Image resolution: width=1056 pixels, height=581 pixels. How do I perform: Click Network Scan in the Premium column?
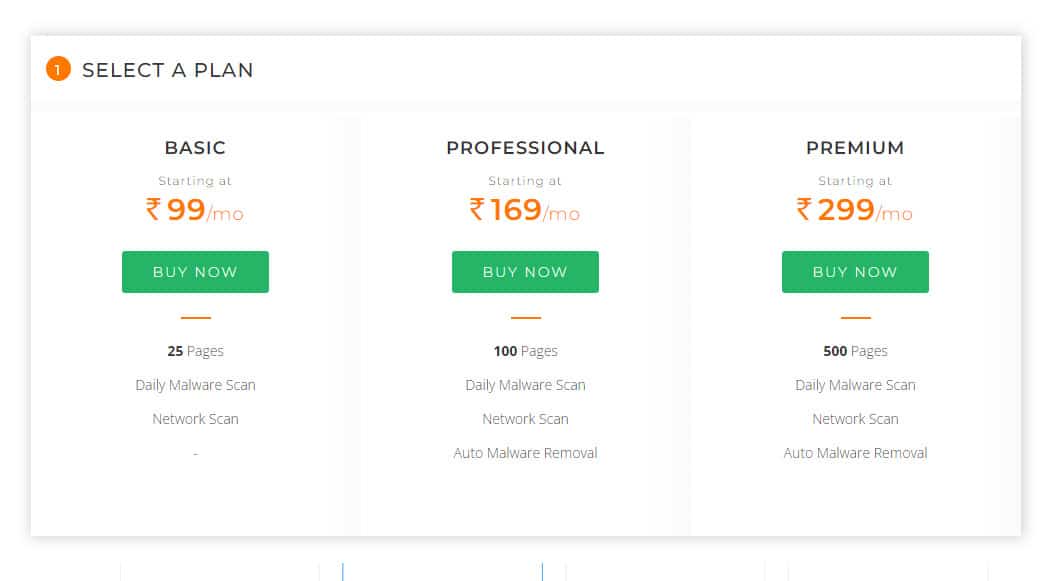point(855,419)
